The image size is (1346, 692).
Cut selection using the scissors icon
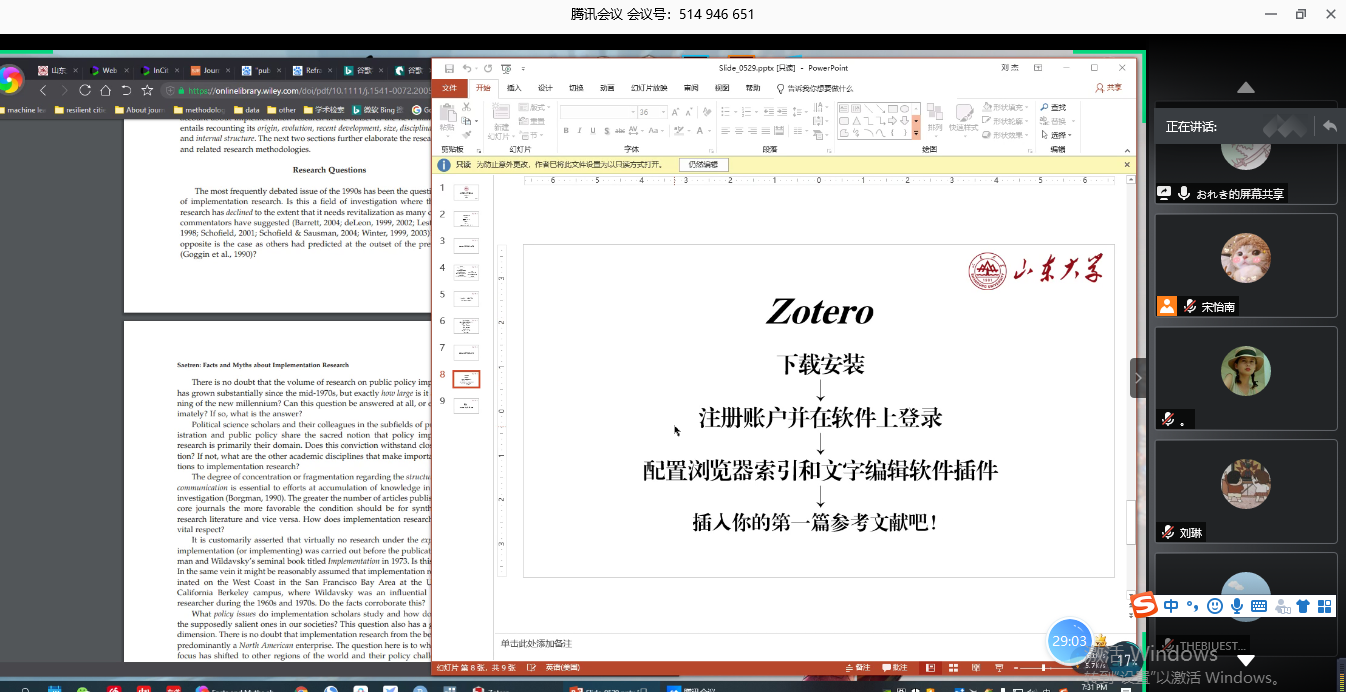pos(465,108)
